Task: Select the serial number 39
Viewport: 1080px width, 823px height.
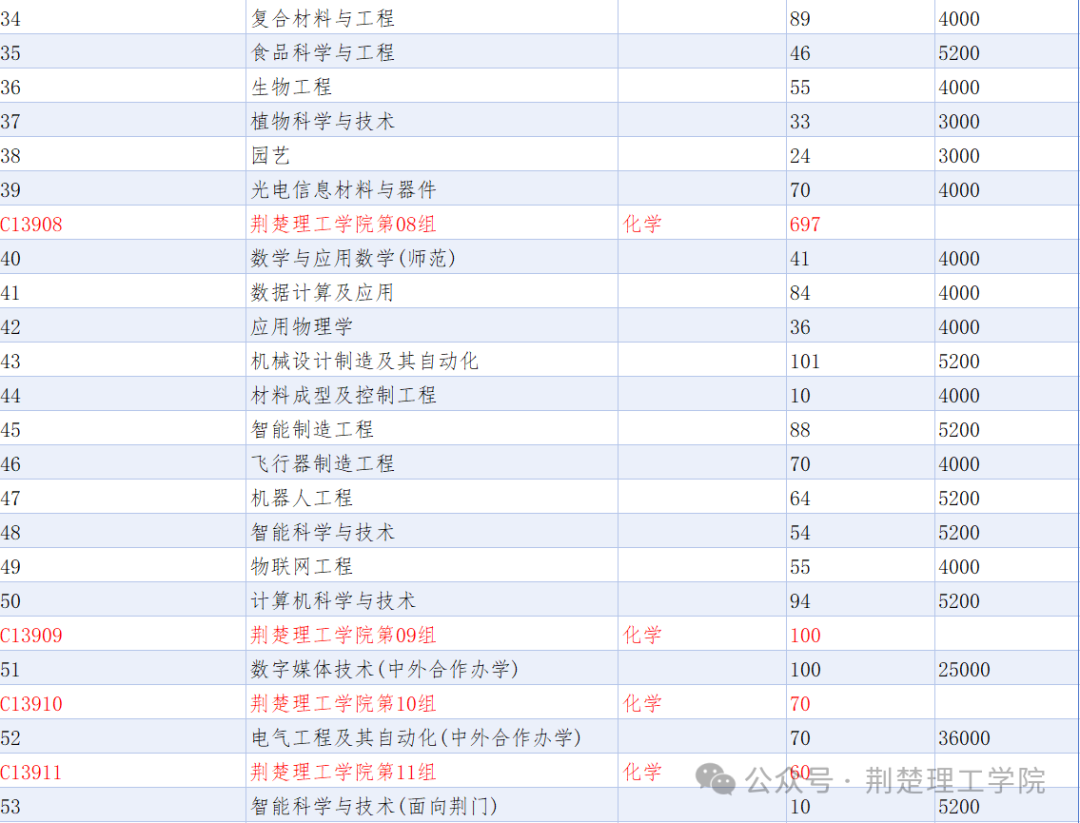Action: click(x=10, y=190)
